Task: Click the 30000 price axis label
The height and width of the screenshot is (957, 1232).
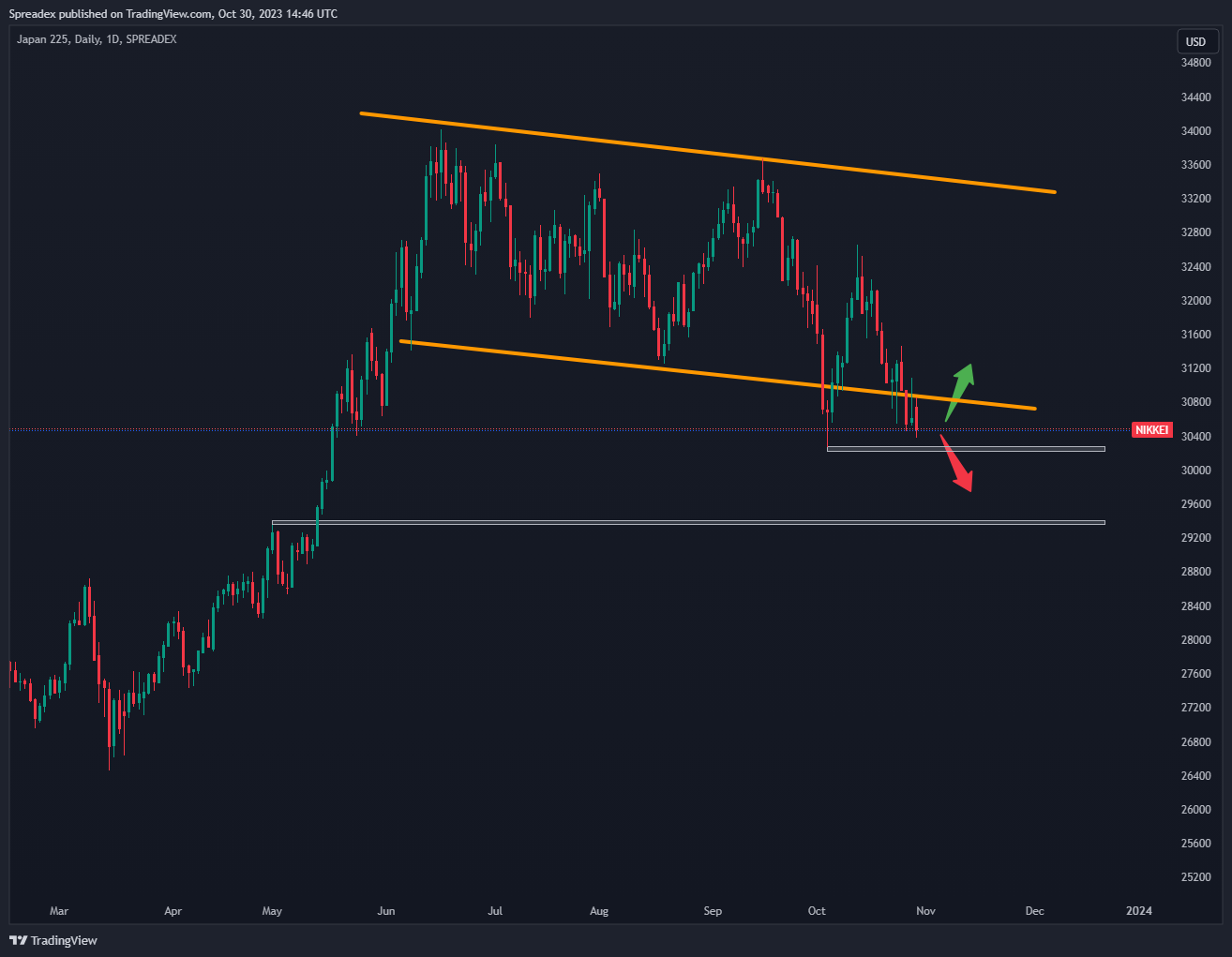Action: [1196, 471]
